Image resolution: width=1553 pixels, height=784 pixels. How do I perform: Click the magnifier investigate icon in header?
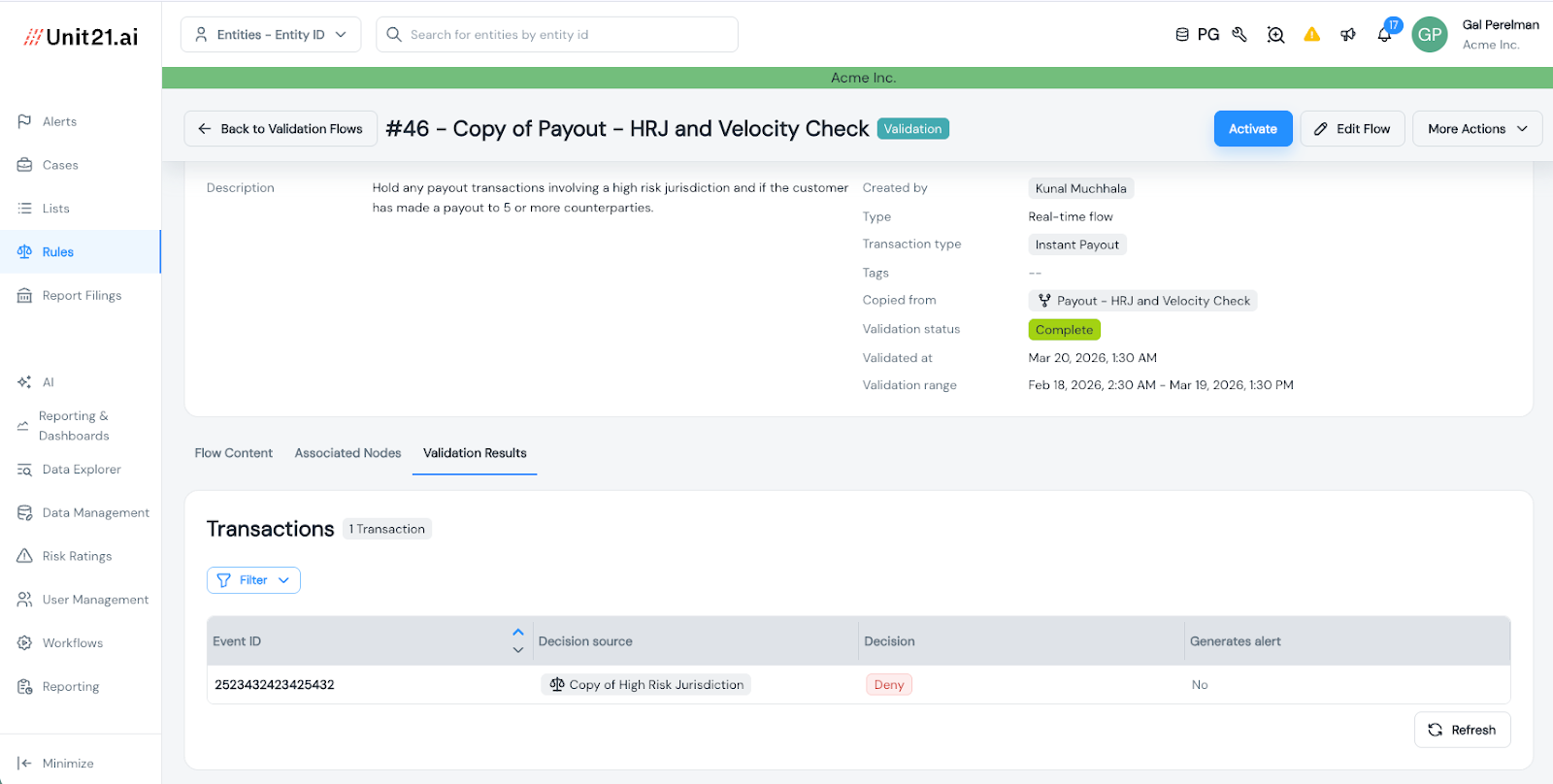(1275, 35)
